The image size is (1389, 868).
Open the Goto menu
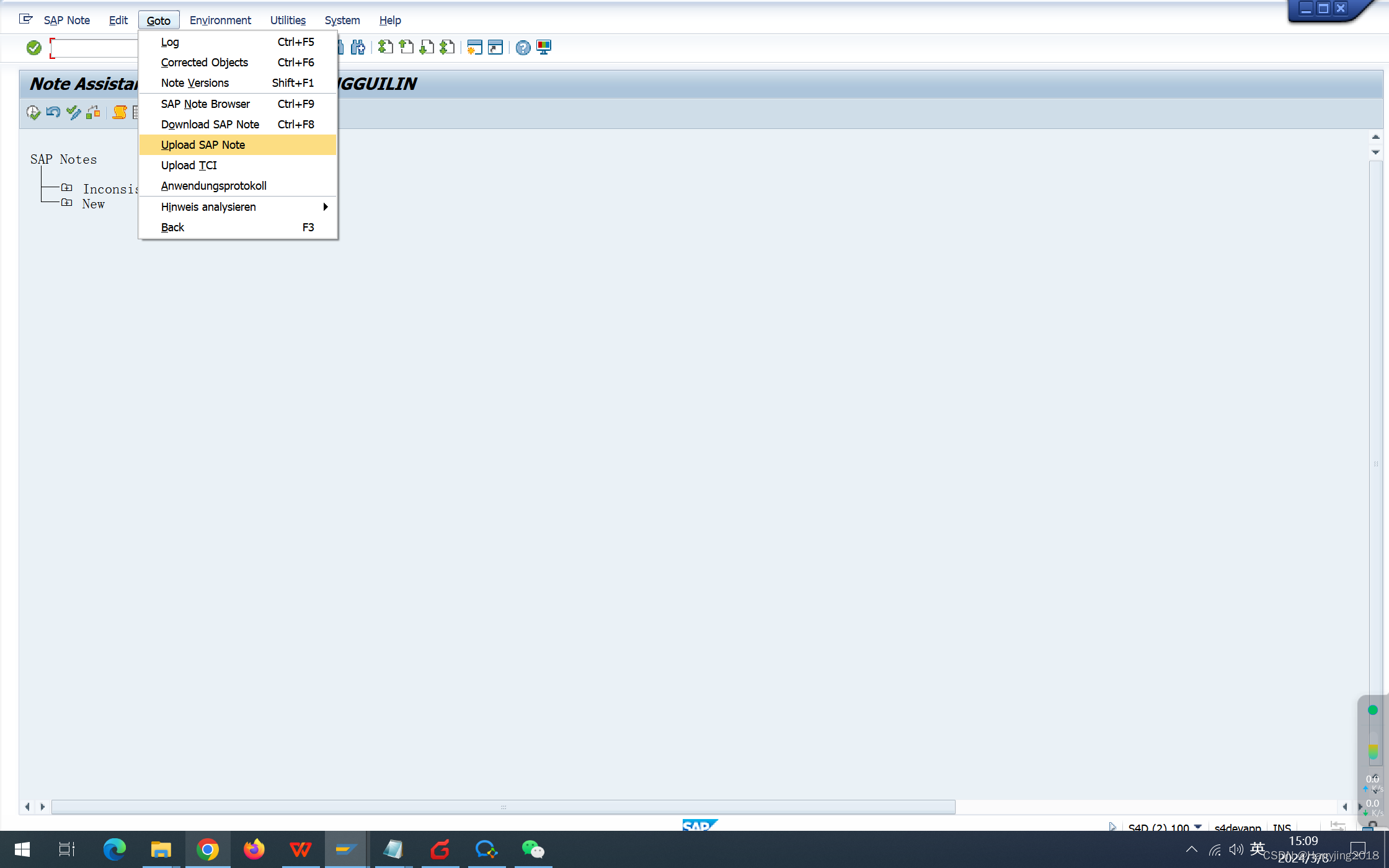tap(159, 20)
